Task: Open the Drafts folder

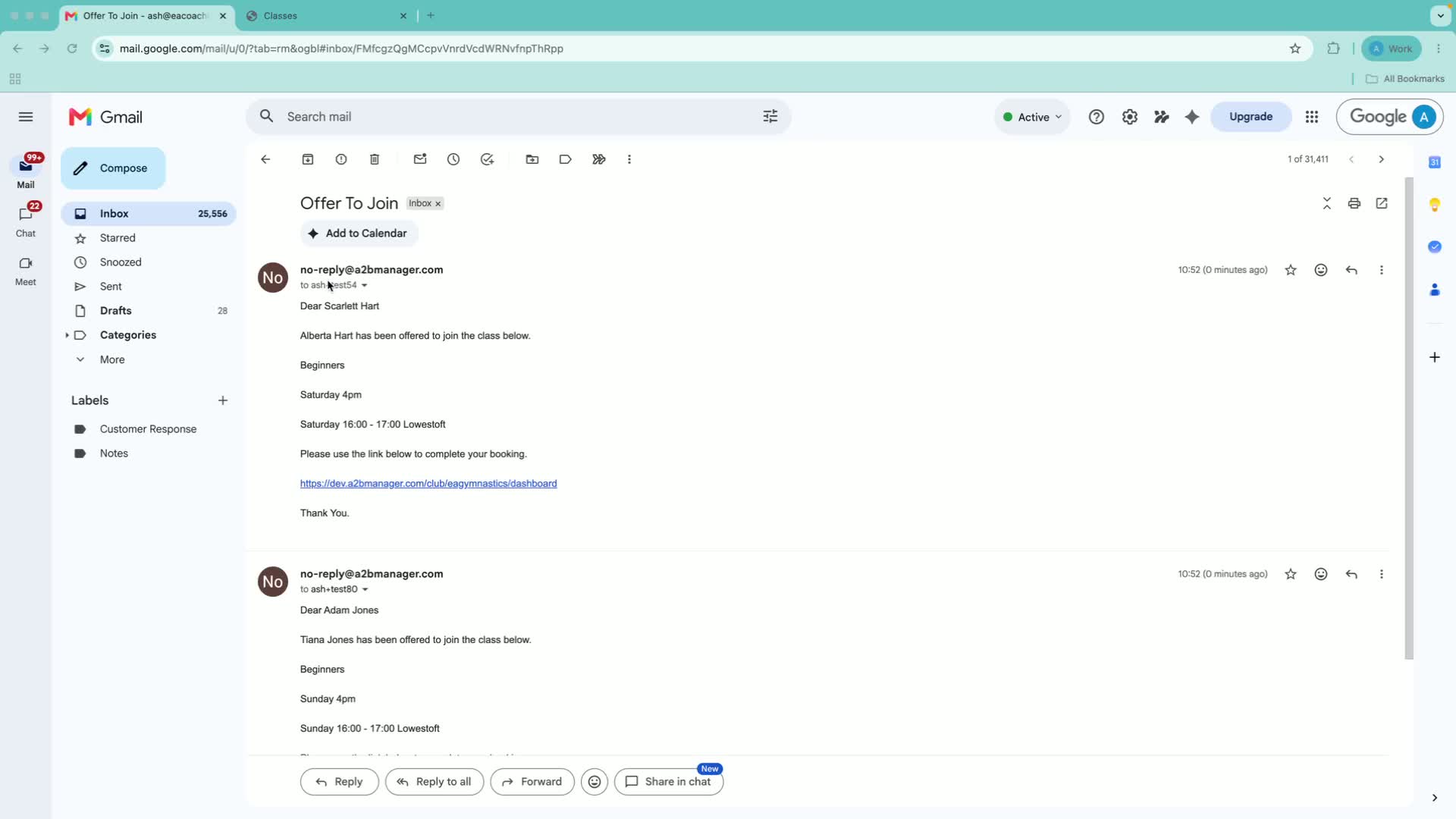Action: point(149,311)
